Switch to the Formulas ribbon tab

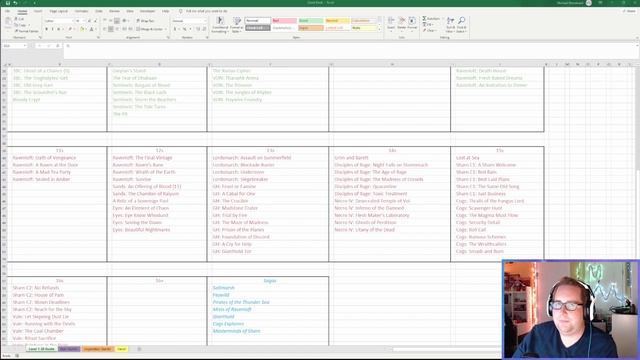(81, 11)
